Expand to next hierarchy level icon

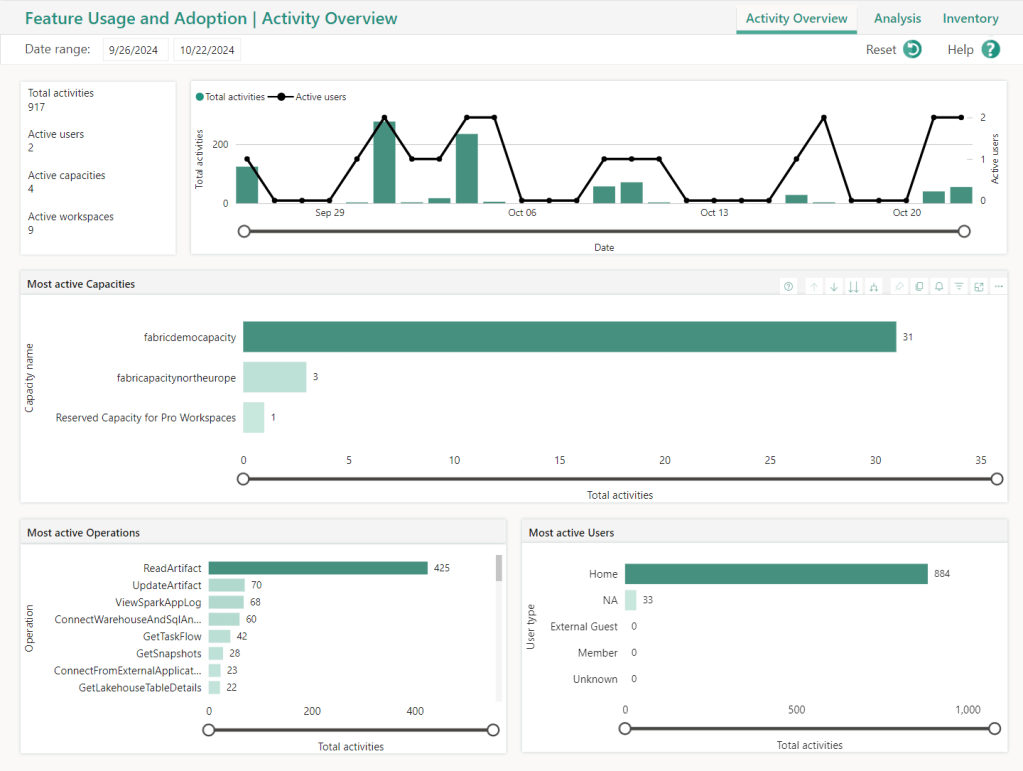point(874,287)
